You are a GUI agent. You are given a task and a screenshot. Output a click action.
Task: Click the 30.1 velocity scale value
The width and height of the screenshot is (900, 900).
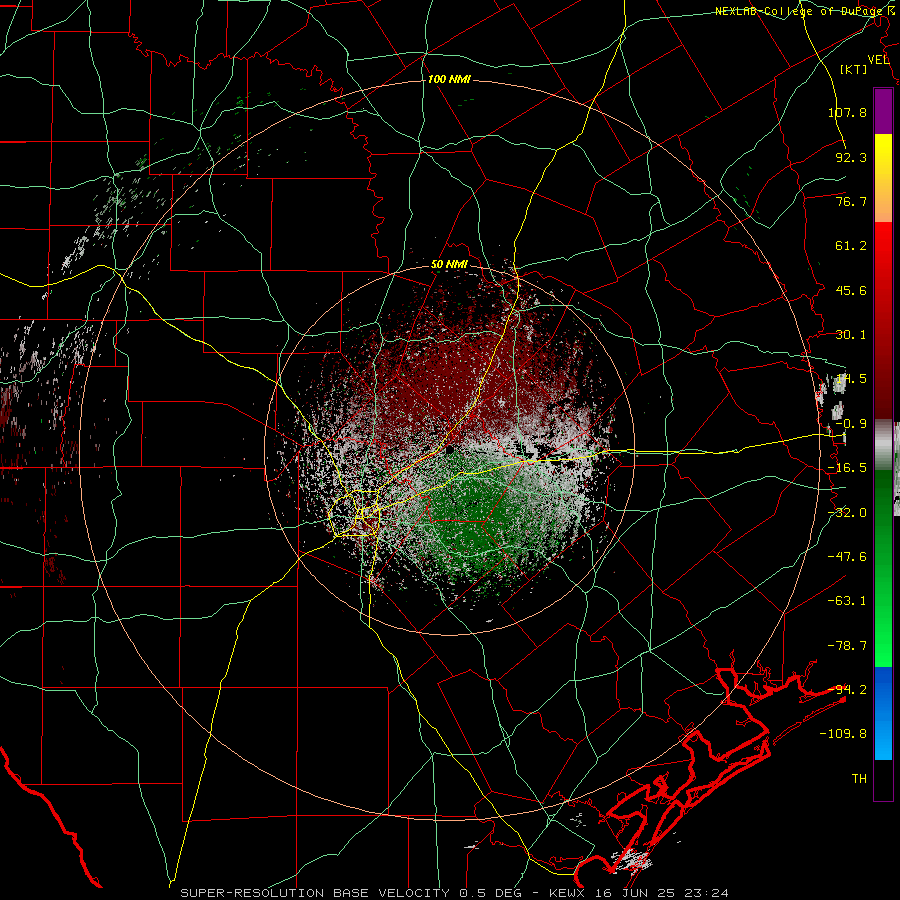[x=851, y=335]
